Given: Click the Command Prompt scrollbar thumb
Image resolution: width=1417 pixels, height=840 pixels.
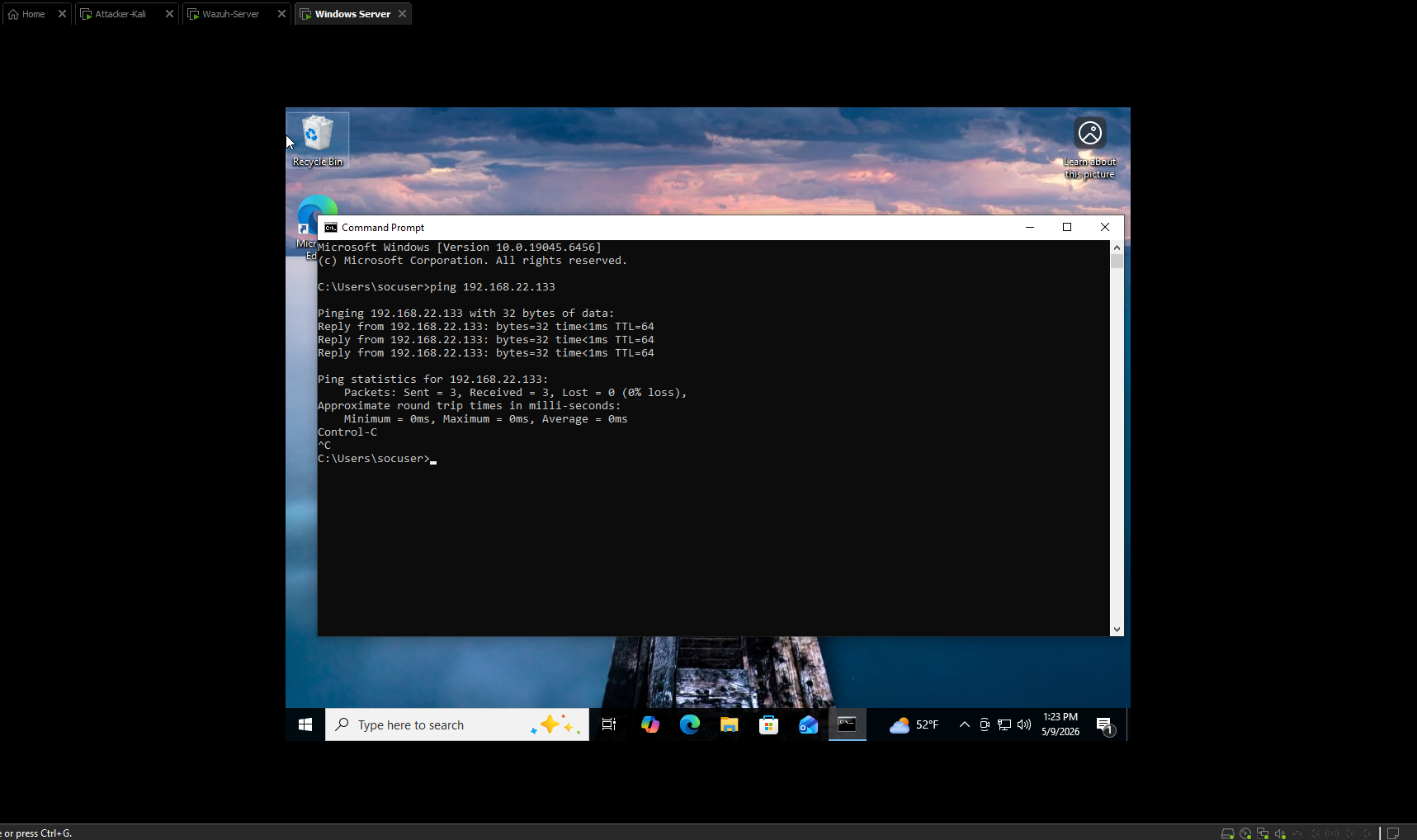Looking at the screenshot, I should (x=1117, y=262).
